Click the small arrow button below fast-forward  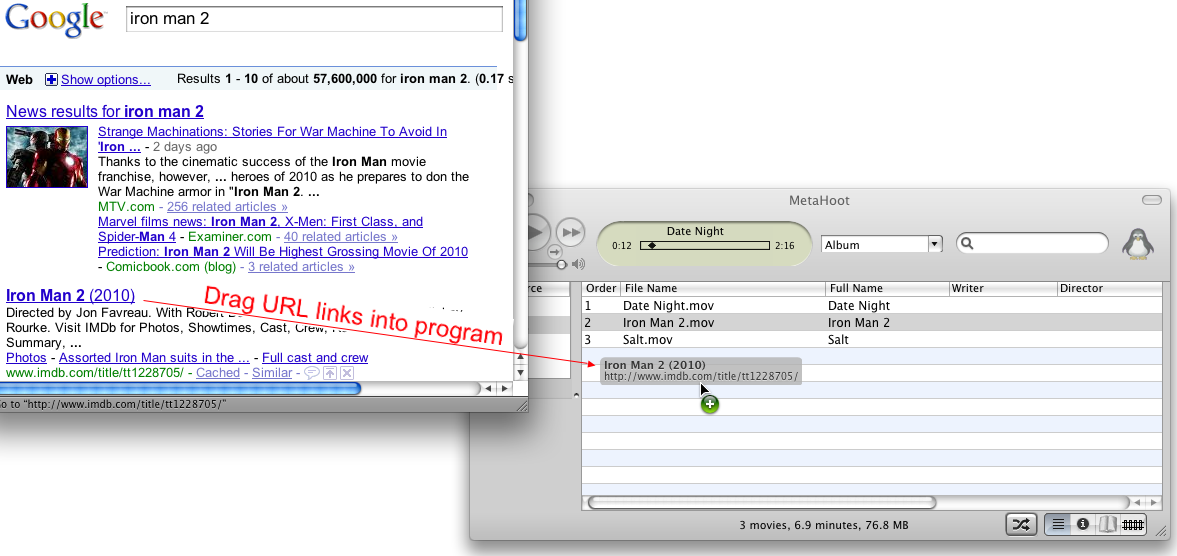(555, 252)
